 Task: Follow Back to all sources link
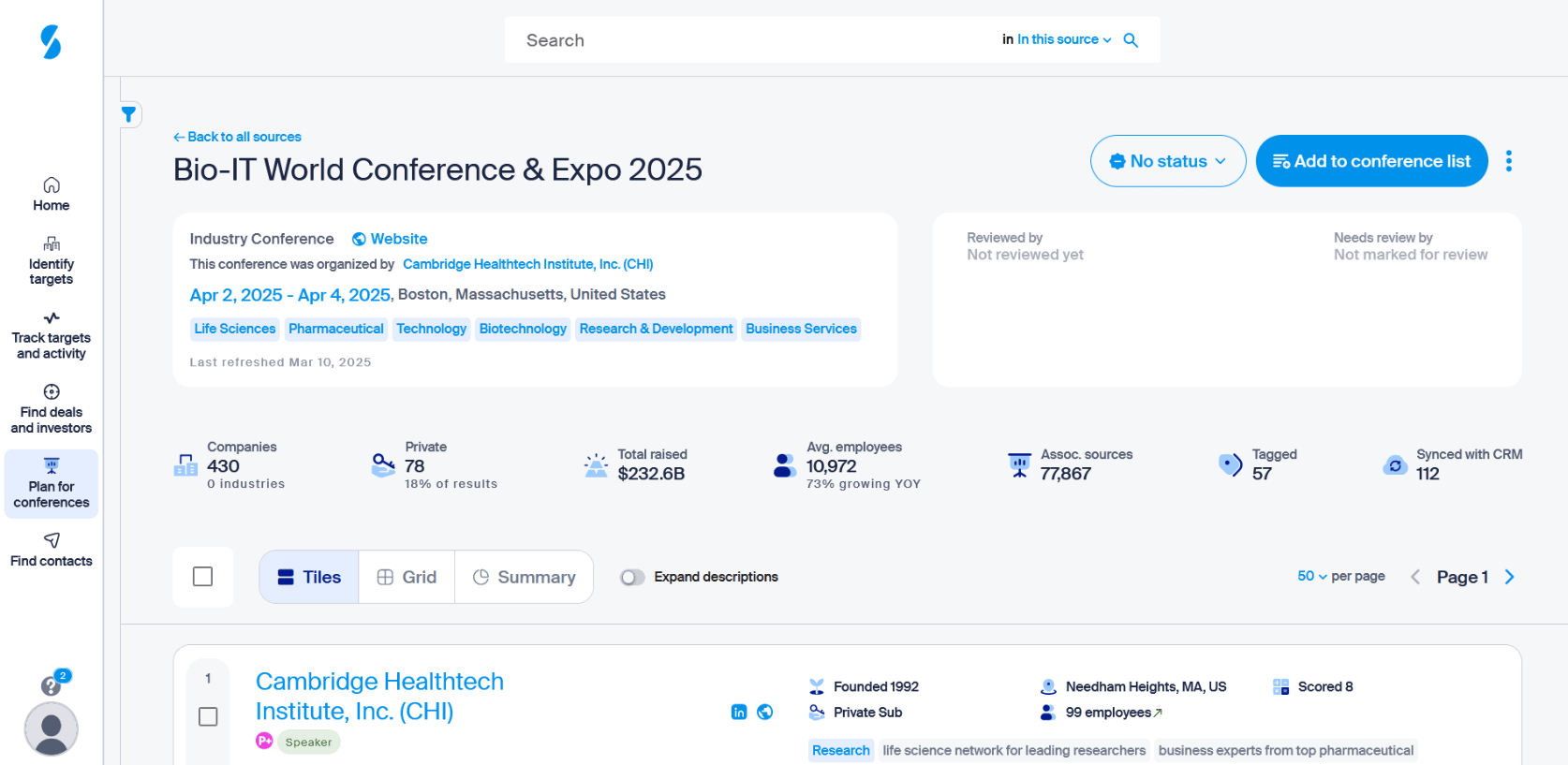[237, 137]
